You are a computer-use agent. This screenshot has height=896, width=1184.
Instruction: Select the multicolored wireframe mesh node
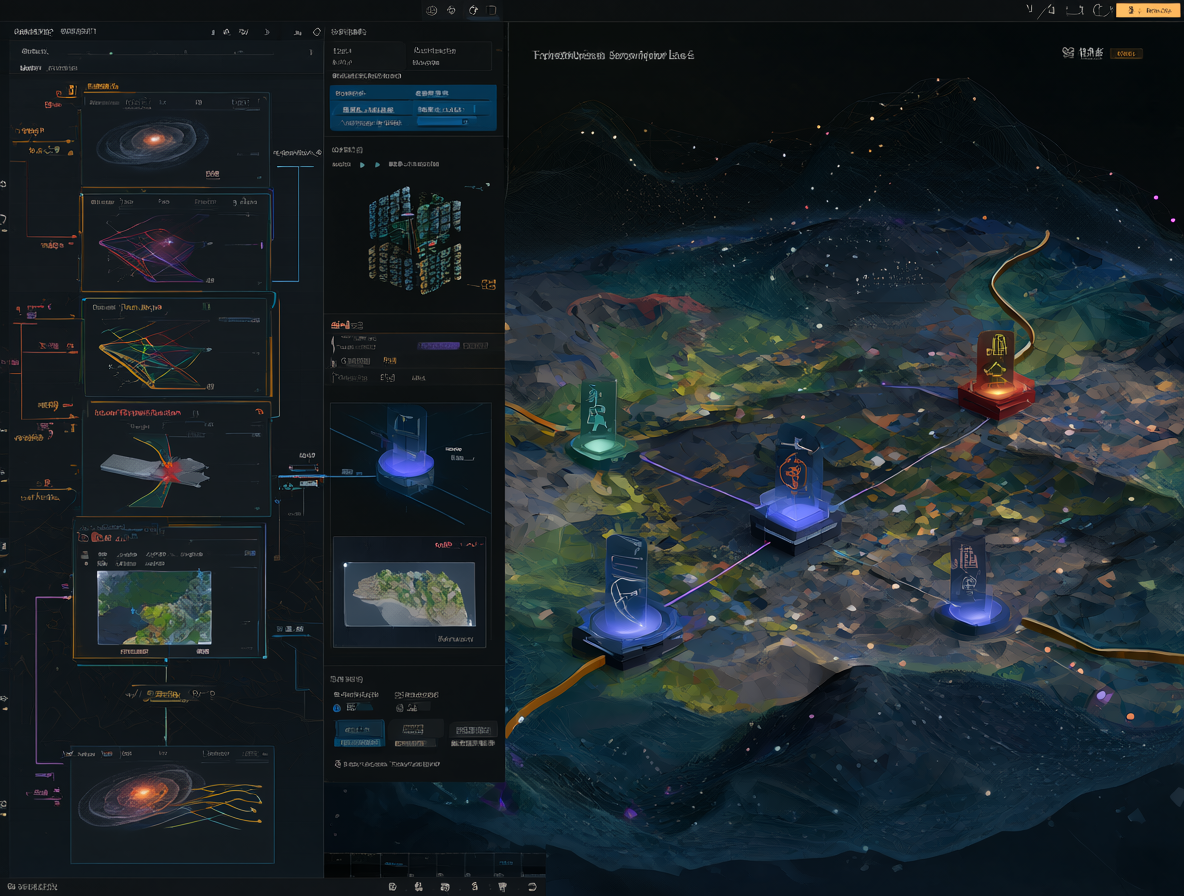coord(176,347)
